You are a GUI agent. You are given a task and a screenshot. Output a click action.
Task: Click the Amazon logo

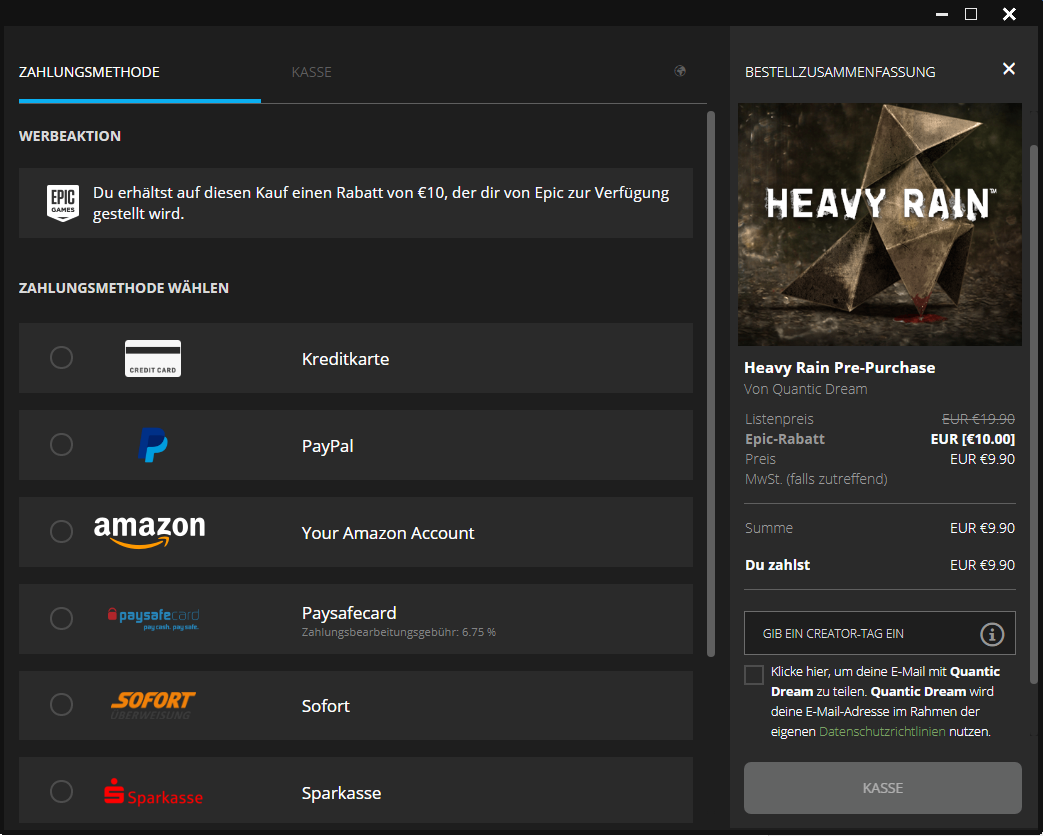click(149, 531)
